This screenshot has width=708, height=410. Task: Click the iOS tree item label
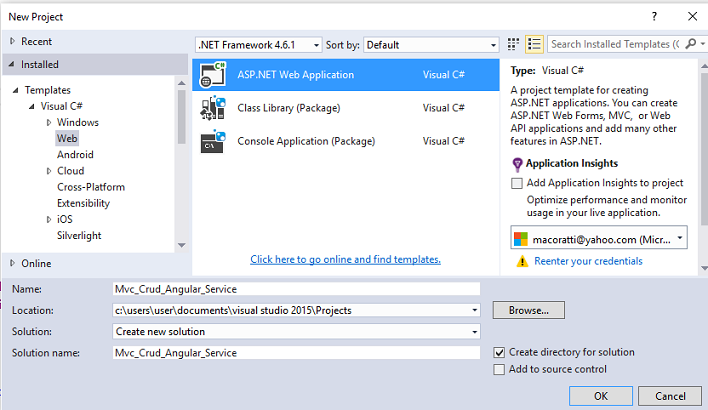tap(65, 219)
